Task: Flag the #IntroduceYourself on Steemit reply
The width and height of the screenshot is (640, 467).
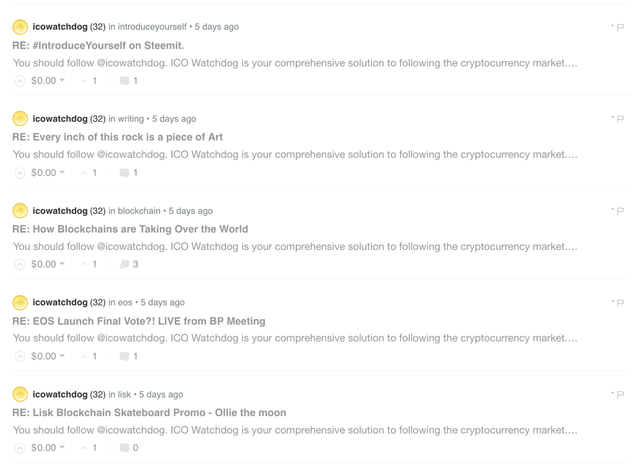Action: click(620, 27)
